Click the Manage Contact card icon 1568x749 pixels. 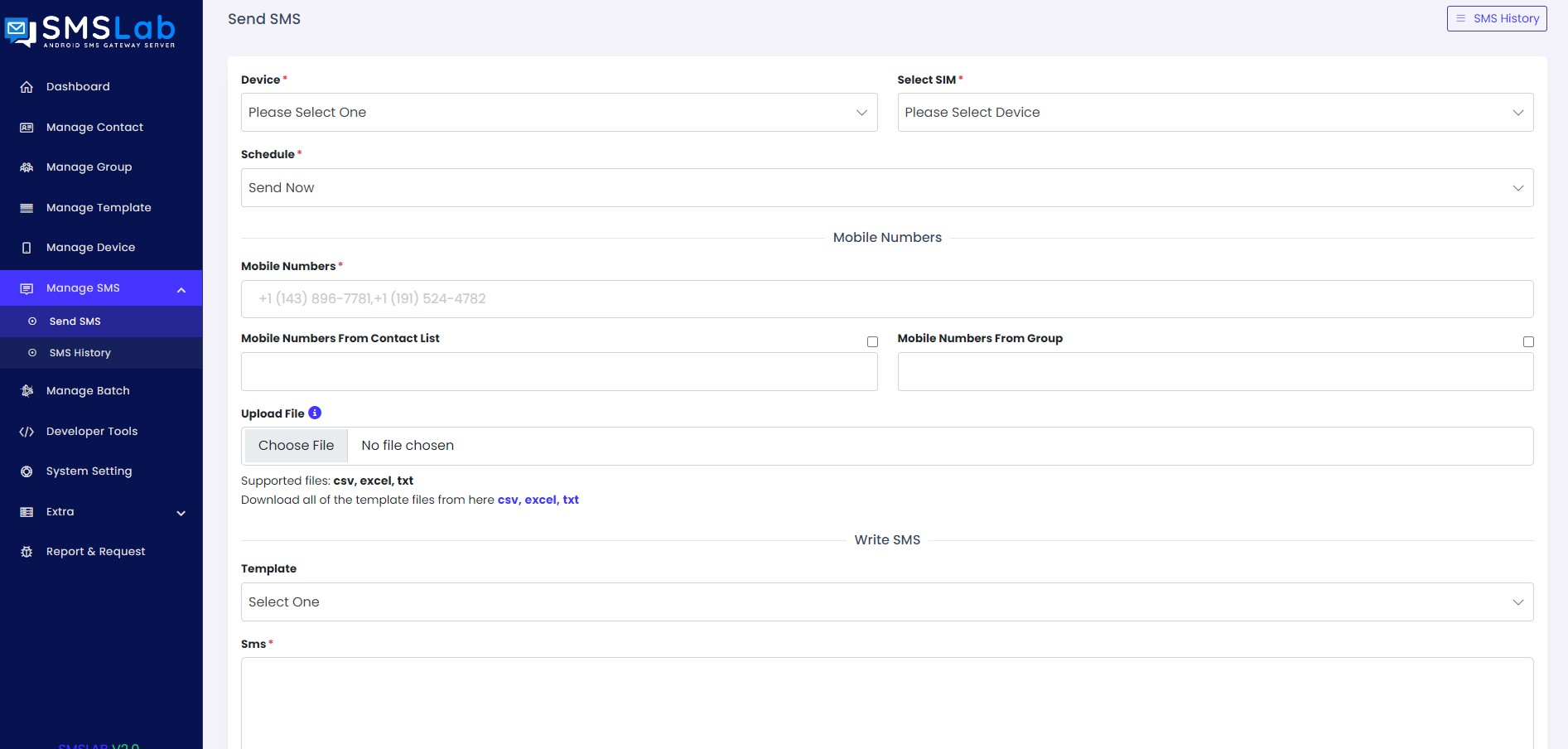[x=27, y=128]
